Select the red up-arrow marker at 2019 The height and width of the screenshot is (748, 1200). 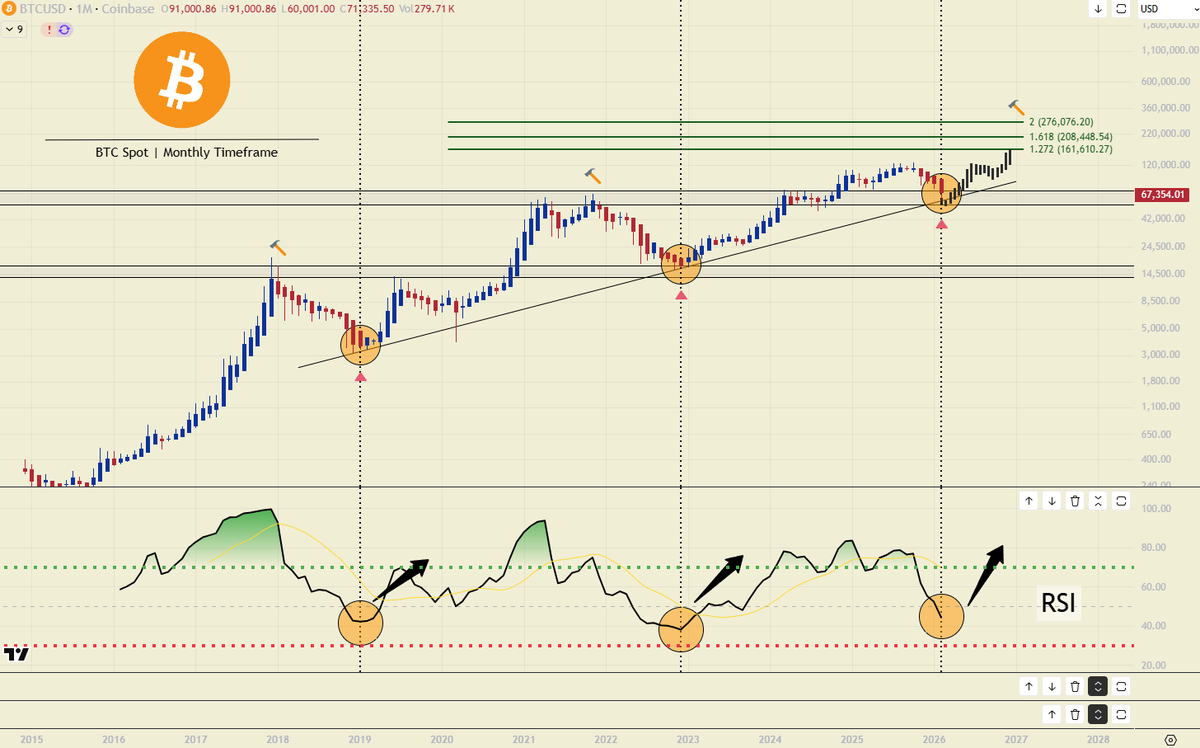pyautogui.click(x=360, y=375)
